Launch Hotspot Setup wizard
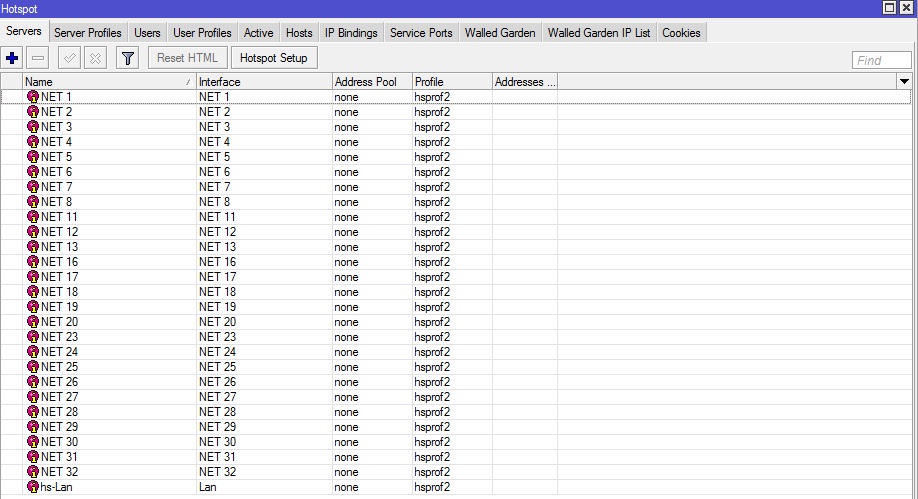 [x=274, y=58]
